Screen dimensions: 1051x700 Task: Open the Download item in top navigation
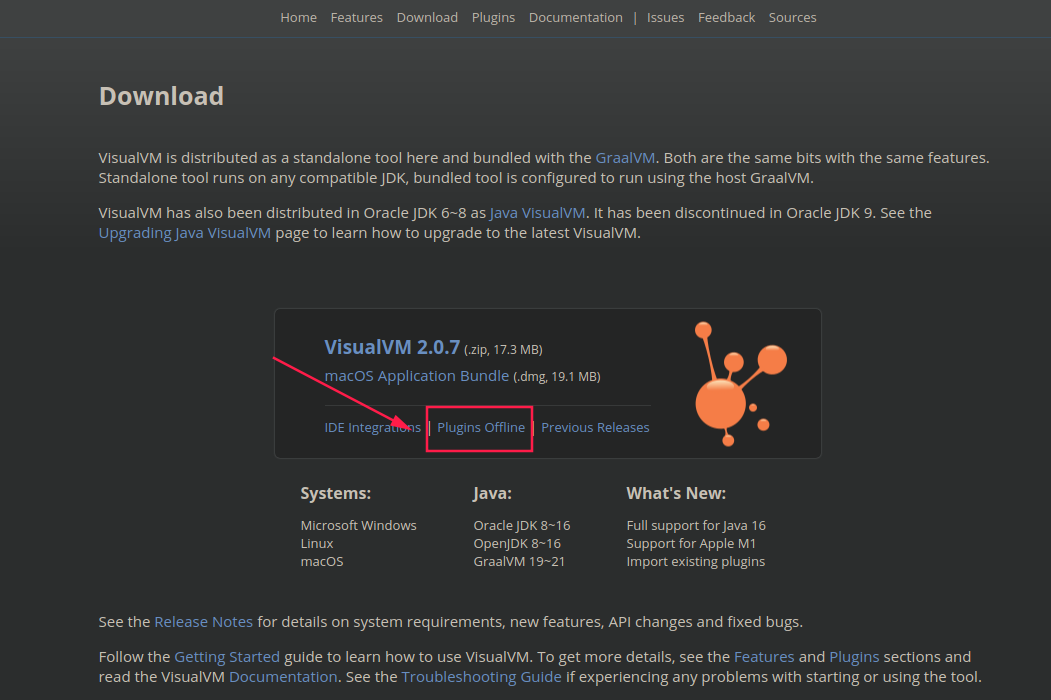pyautogui.click(x=427, y=17)
